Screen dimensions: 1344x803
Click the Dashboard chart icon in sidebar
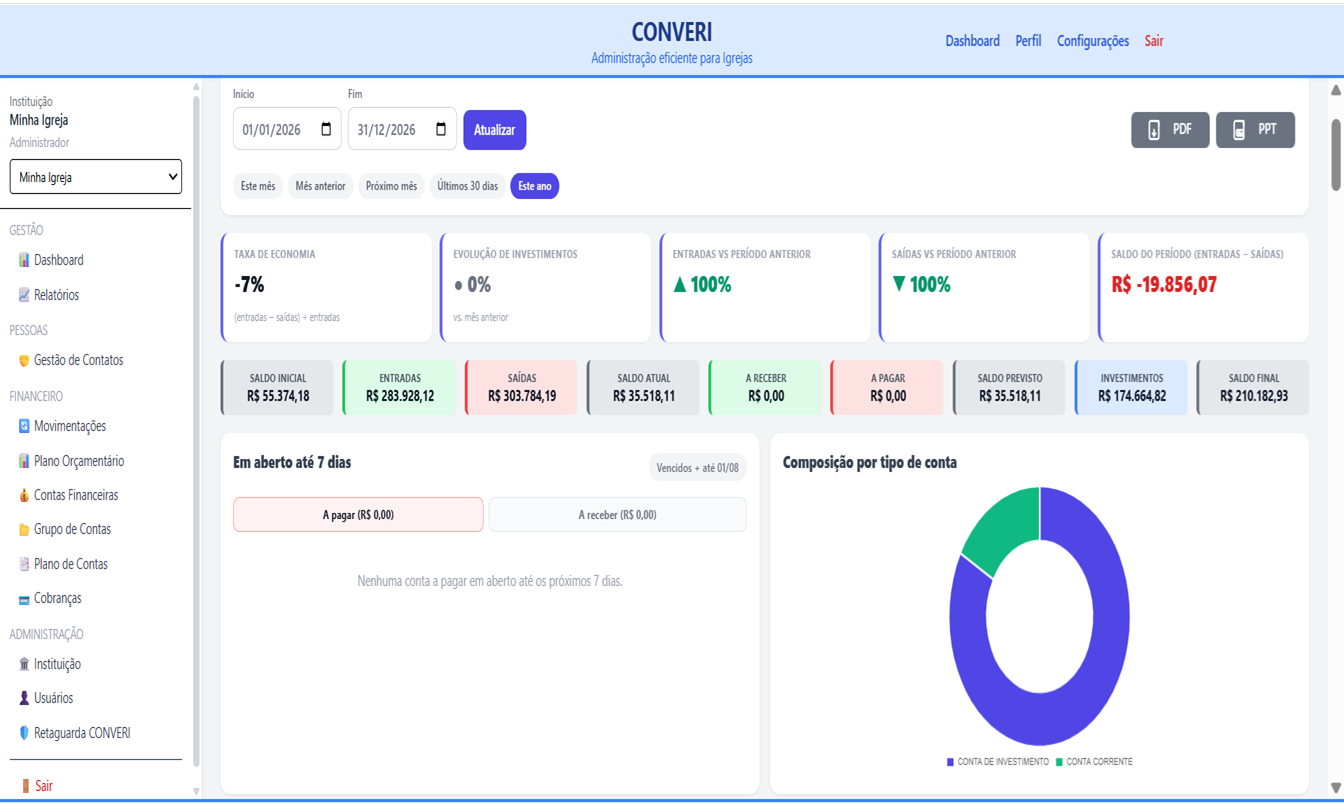pyautogui.click(x=24, y=260)
